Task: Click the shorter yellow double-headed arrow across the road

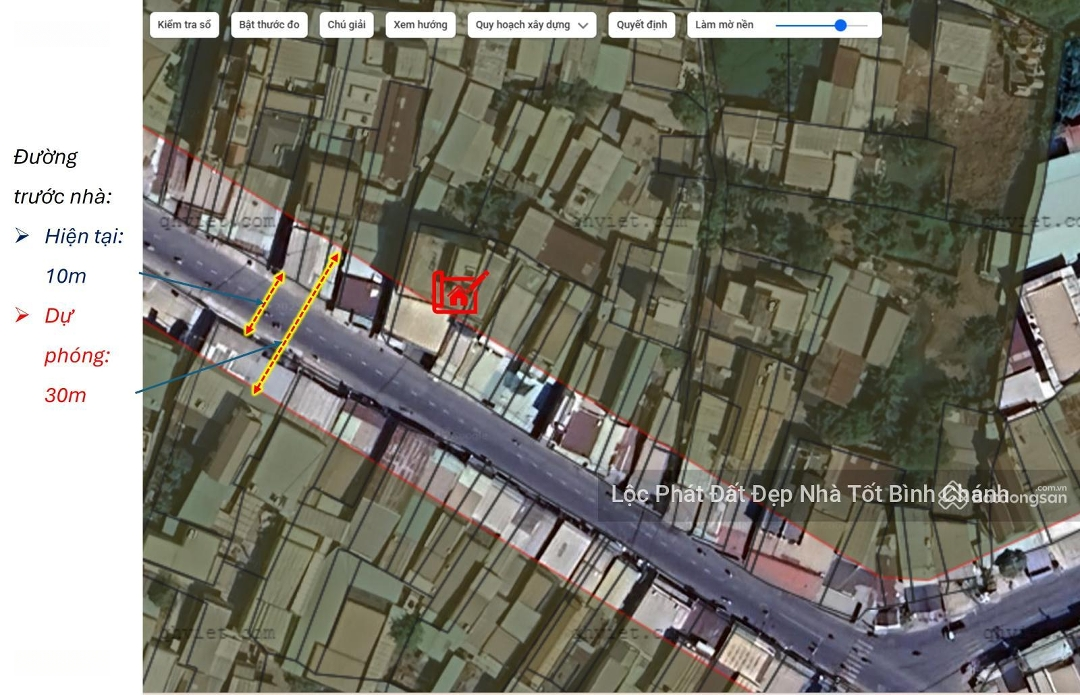Action: (264, 303)
